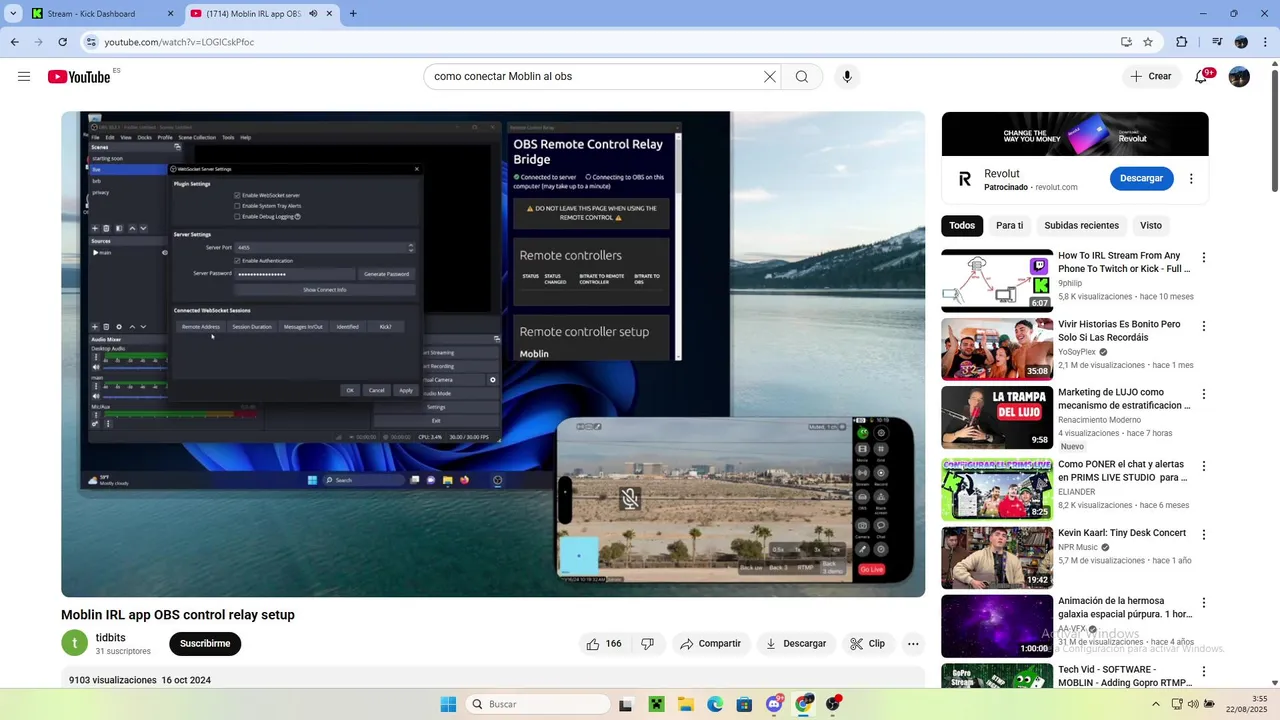
Task: Open the Crear button
Action: 1151,77
